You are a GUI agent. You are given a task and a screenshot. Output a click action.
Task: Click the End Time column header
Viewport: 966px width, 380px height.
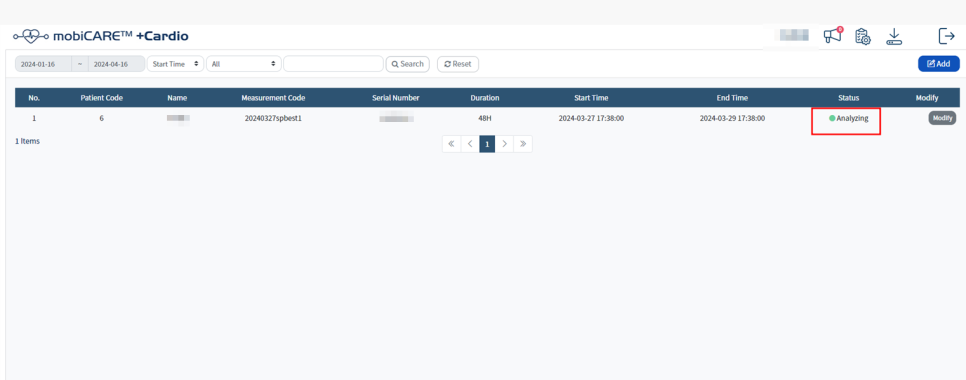coord(732,98)
